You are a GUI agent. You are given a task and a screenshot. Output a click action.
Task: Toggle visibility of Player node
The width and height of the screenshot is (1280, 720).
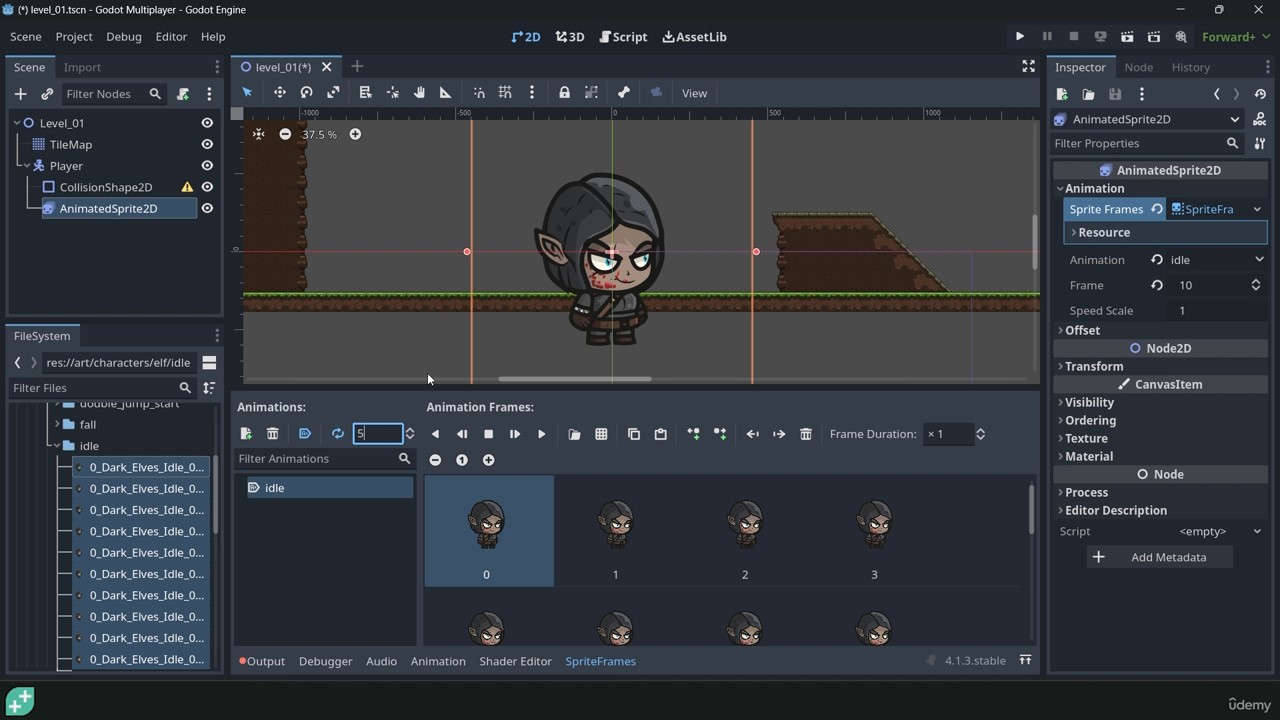207,166
